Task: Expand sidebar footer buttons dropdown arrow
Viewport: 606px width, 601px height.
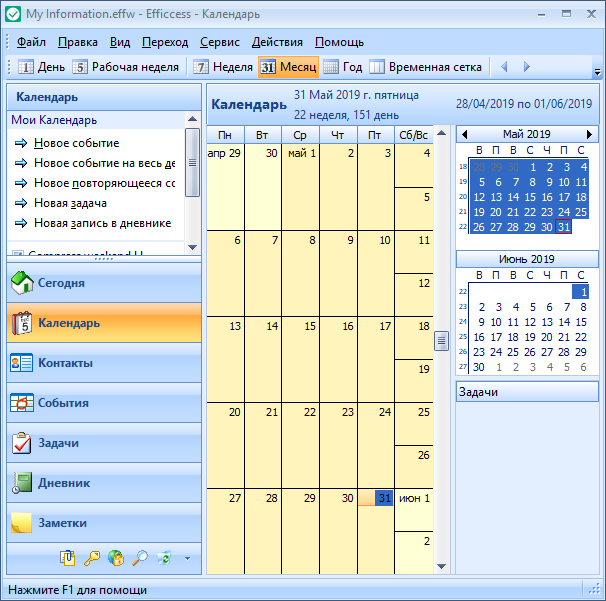Action: 187,558
